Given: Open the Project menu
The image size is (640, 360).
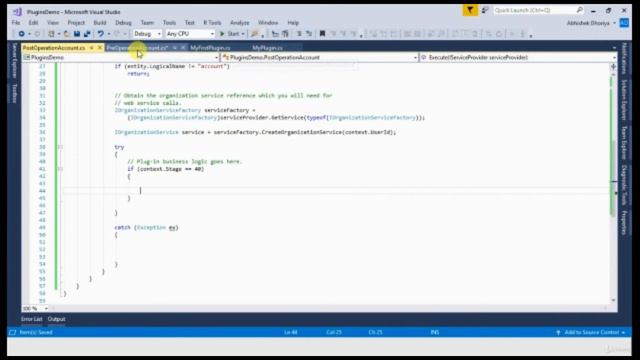Looking at the screenshot, I should click(x=76, y=23).
